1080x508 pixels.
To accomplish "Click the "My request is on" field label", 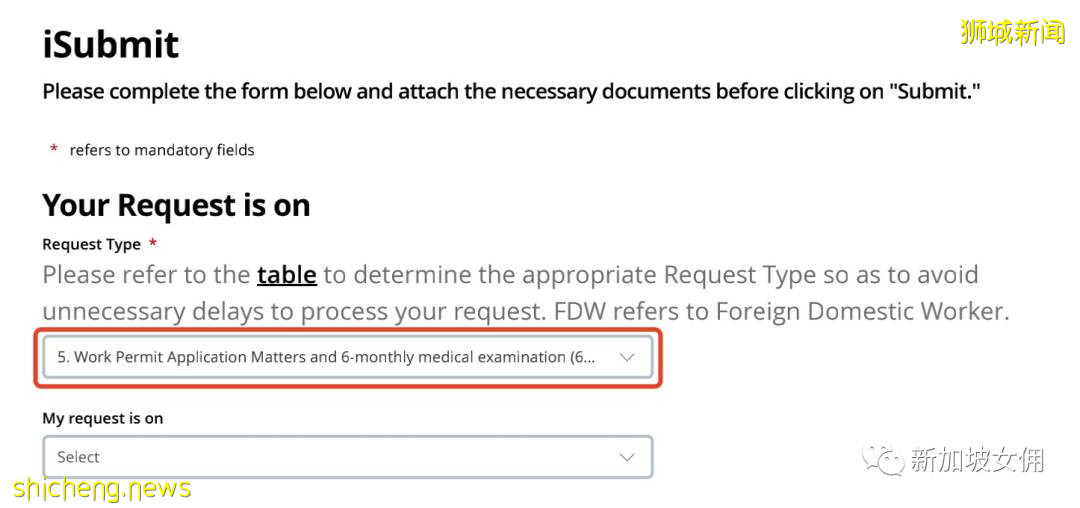I will pos(102,418).
